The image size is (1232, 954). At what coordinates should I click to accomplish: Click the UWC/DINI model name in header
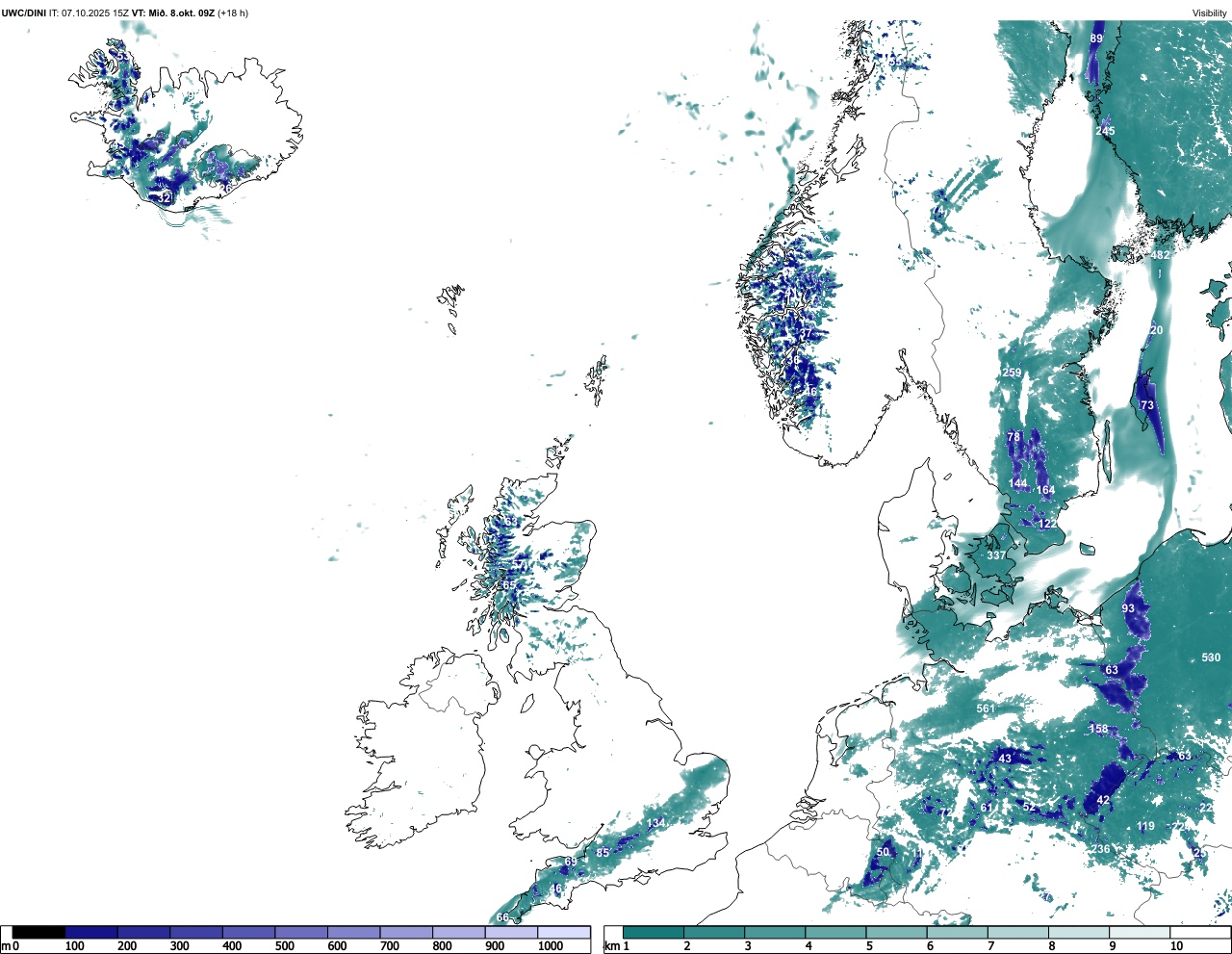tap(23, 13)
